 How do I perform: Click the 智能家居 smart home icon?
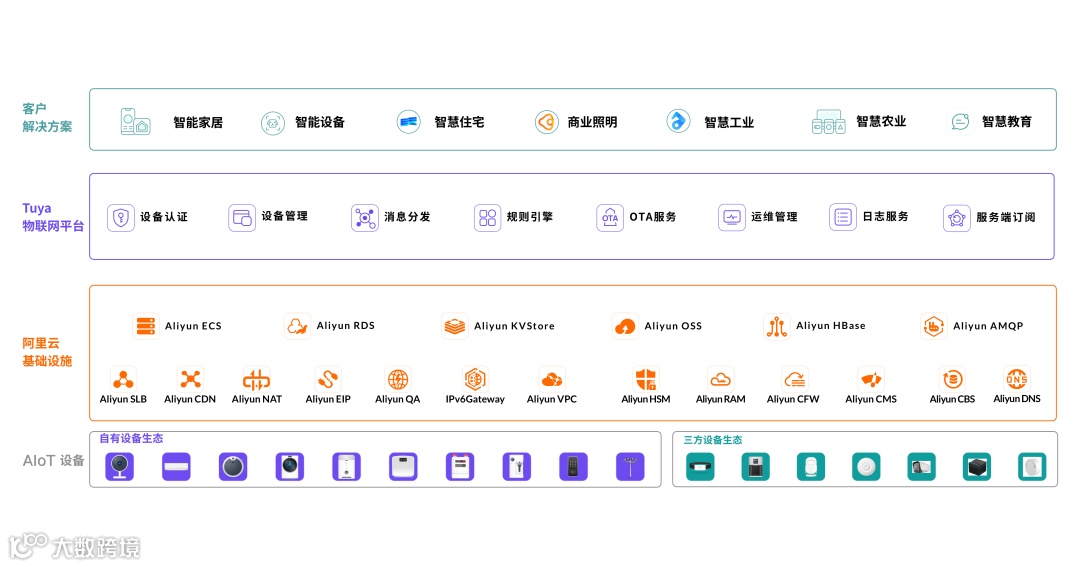tap(135, 121)
